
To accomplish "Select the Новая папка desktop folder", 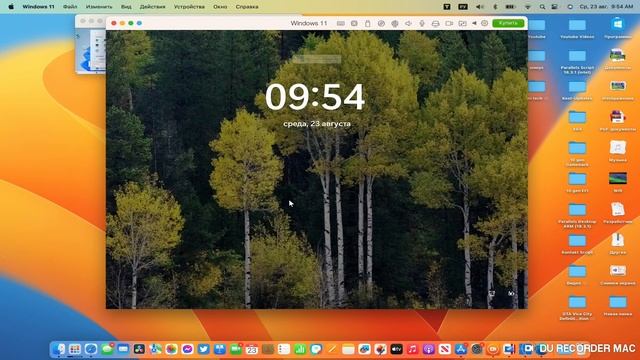I will [618, 306].
